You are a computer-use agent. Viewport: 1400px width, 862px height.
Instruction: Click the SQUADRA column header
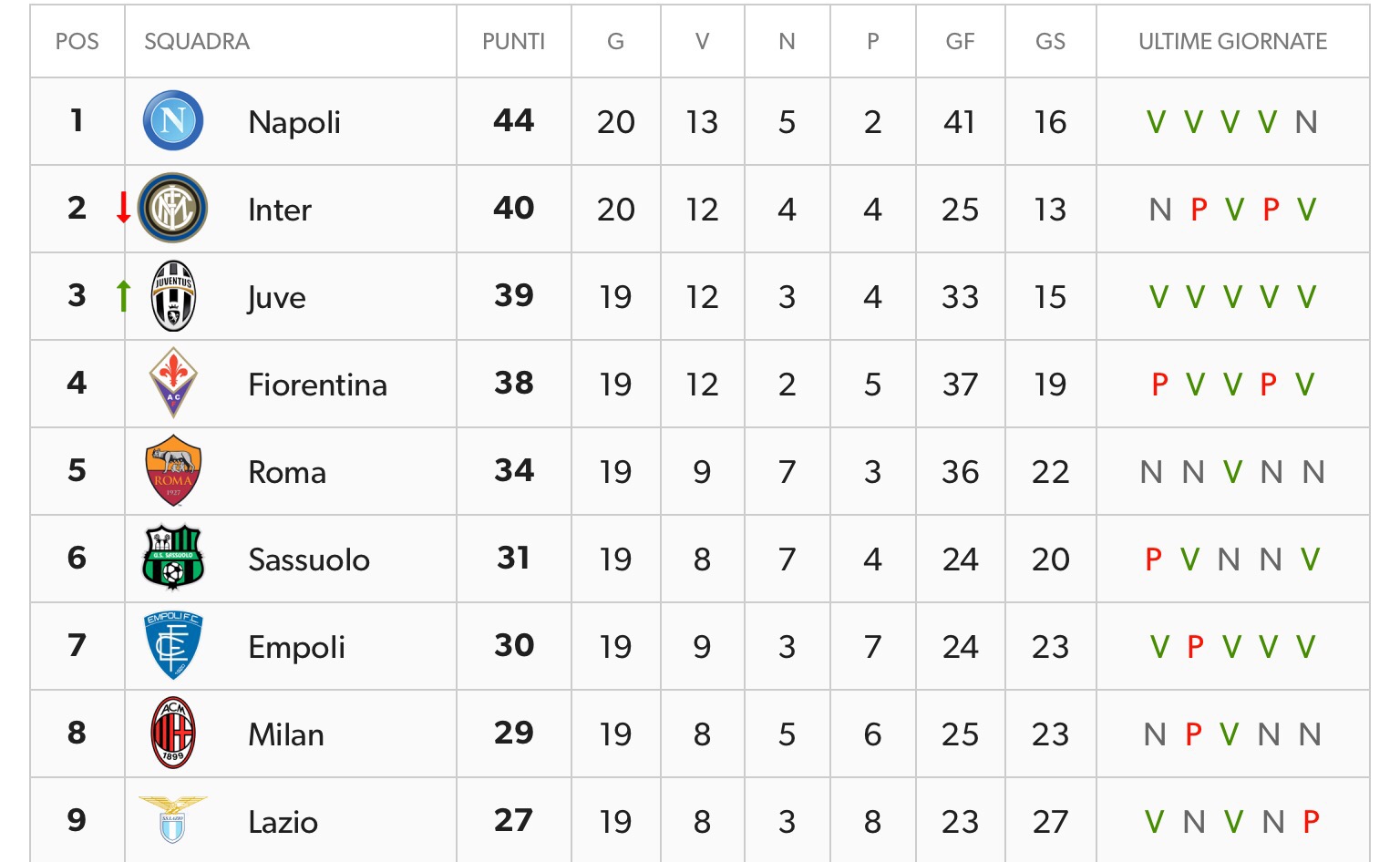(197, 42)
